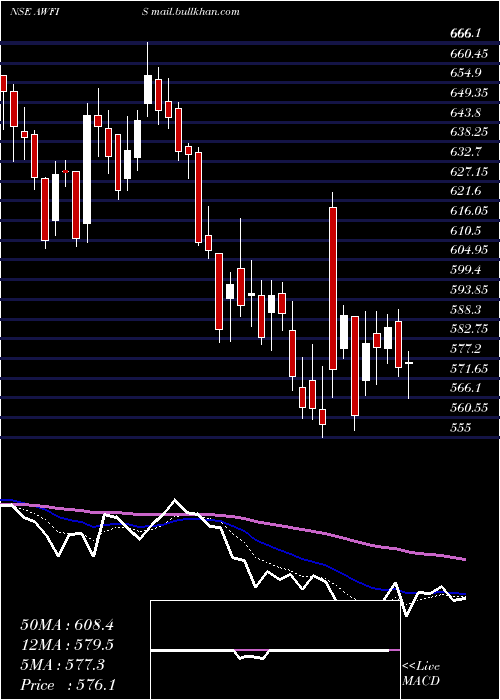This screenshot has height=700, width=500.
Task: Select the Price : 576.1 readout
Action: [67, 685]
